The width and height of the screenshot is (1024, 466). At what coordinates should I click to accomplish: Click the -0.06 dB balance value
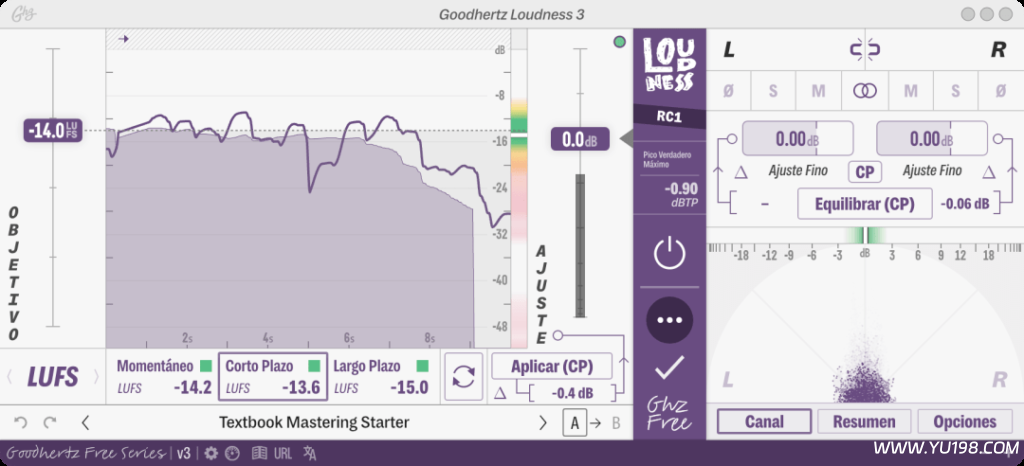pyautogui.click(x=965, y=204)
